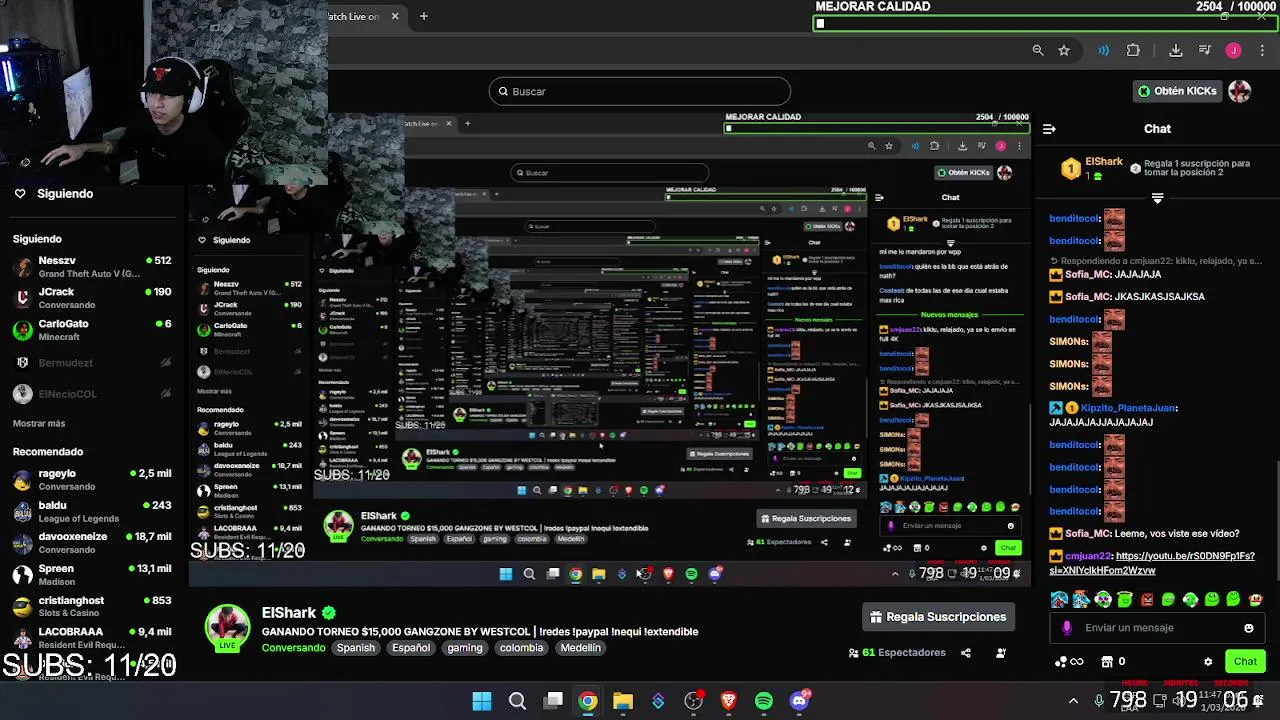Open the Windows Start menu on the bottom taskbar
The height and width of the screenshot is (720, 1280).
click(x=482, y=701)
